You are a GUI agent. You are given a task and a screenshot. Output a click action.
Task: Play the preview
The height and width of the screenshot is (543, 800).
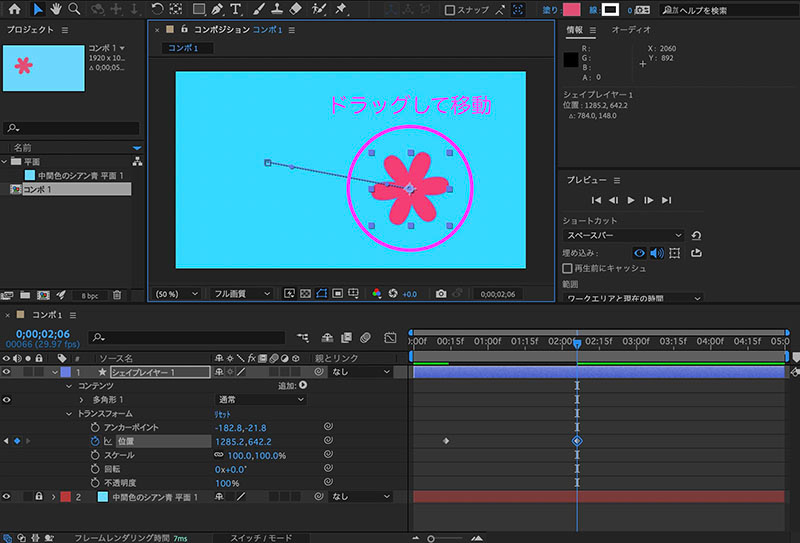point(631,200)
